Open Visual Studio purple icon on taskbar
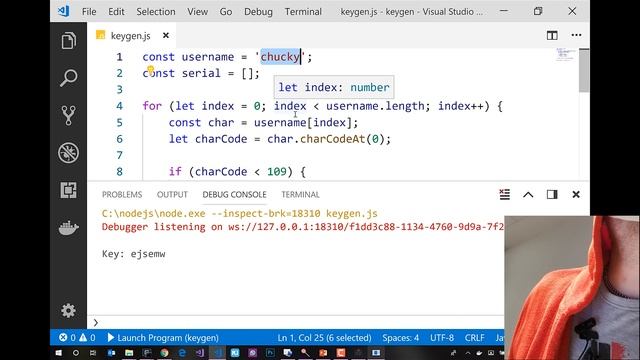This screenshot has width=640, height=360. 200,353
